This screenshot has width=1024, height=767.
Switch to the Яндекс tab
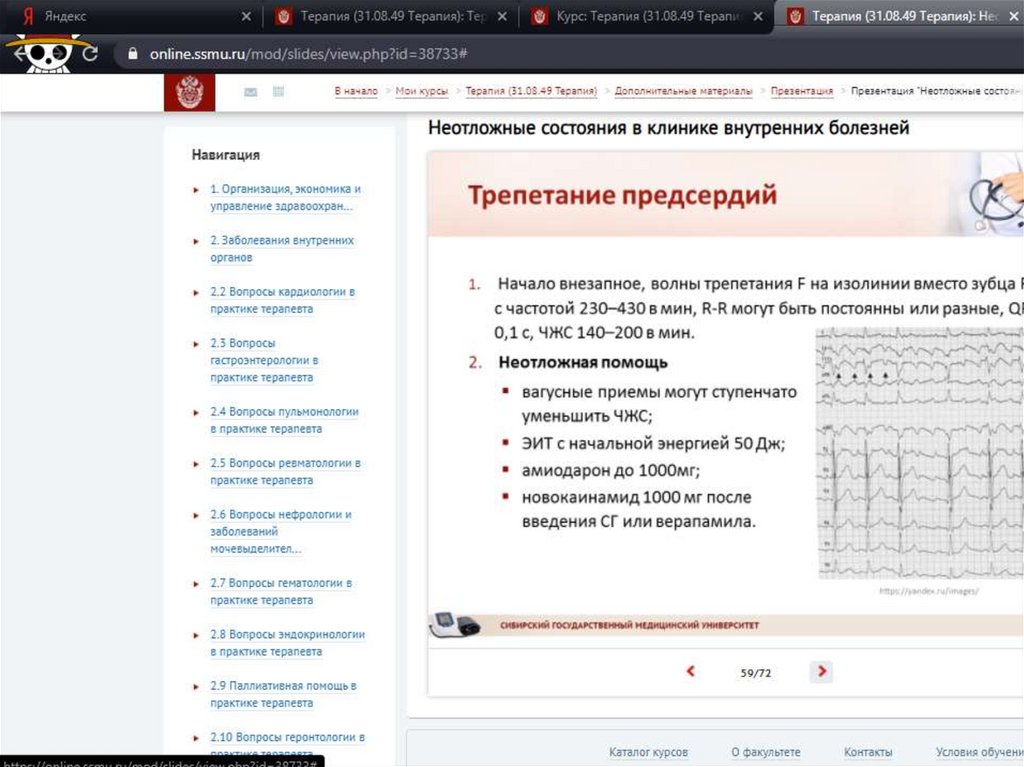[x=129, y=16]
